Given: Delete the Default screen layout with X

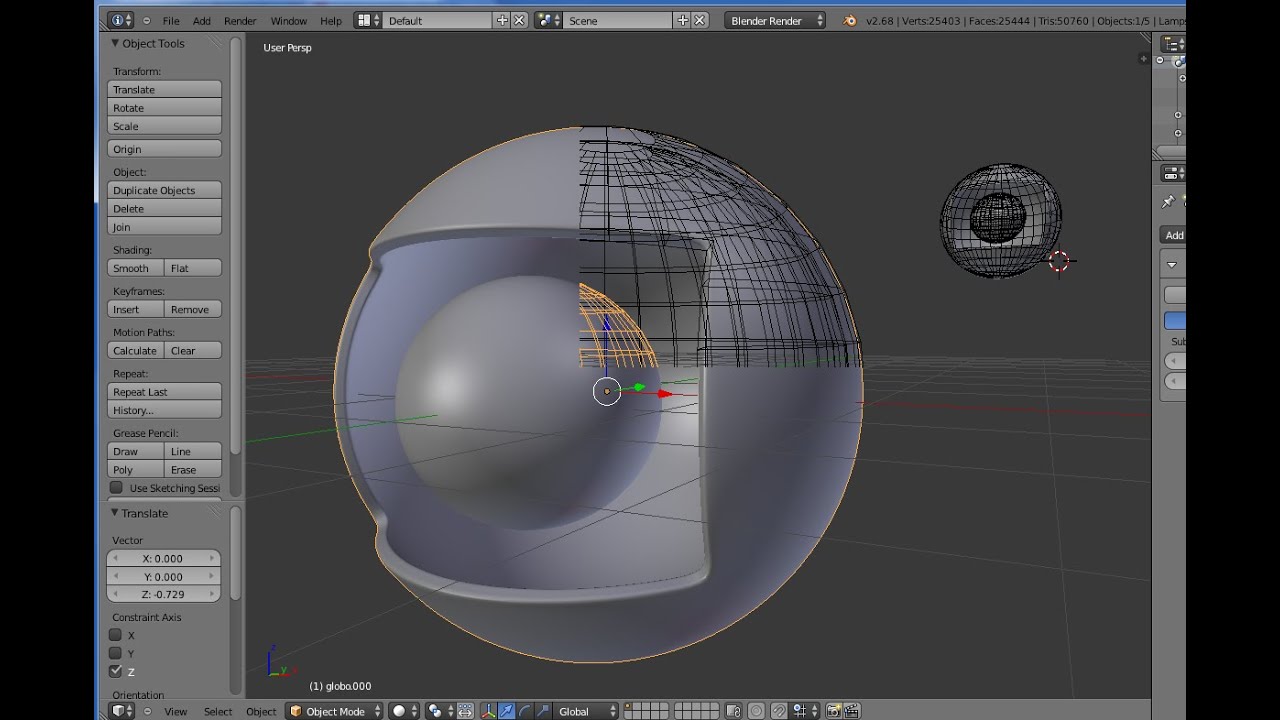Looking at the screenshot, I should (519, 20).
